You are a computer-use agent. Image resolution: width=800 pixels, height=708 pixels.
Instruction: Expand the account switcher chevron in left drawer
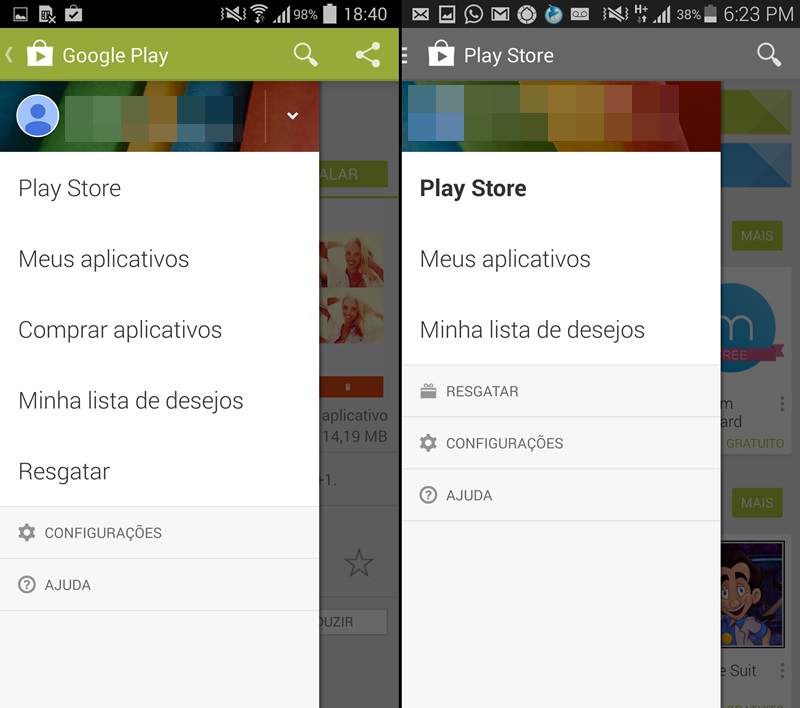point(292,116)
